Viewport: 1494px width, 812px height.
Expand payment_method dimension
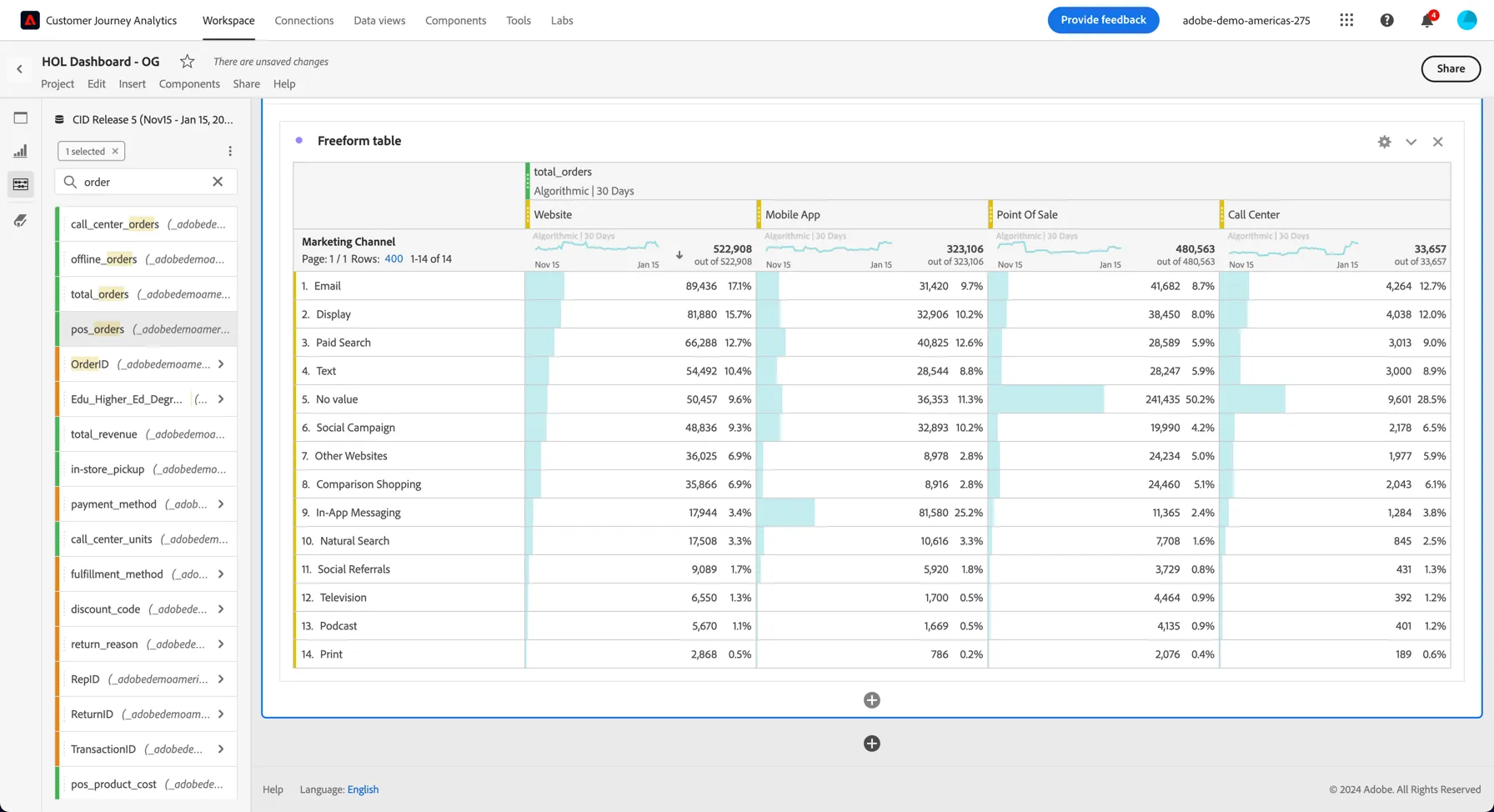coord(221,504)
